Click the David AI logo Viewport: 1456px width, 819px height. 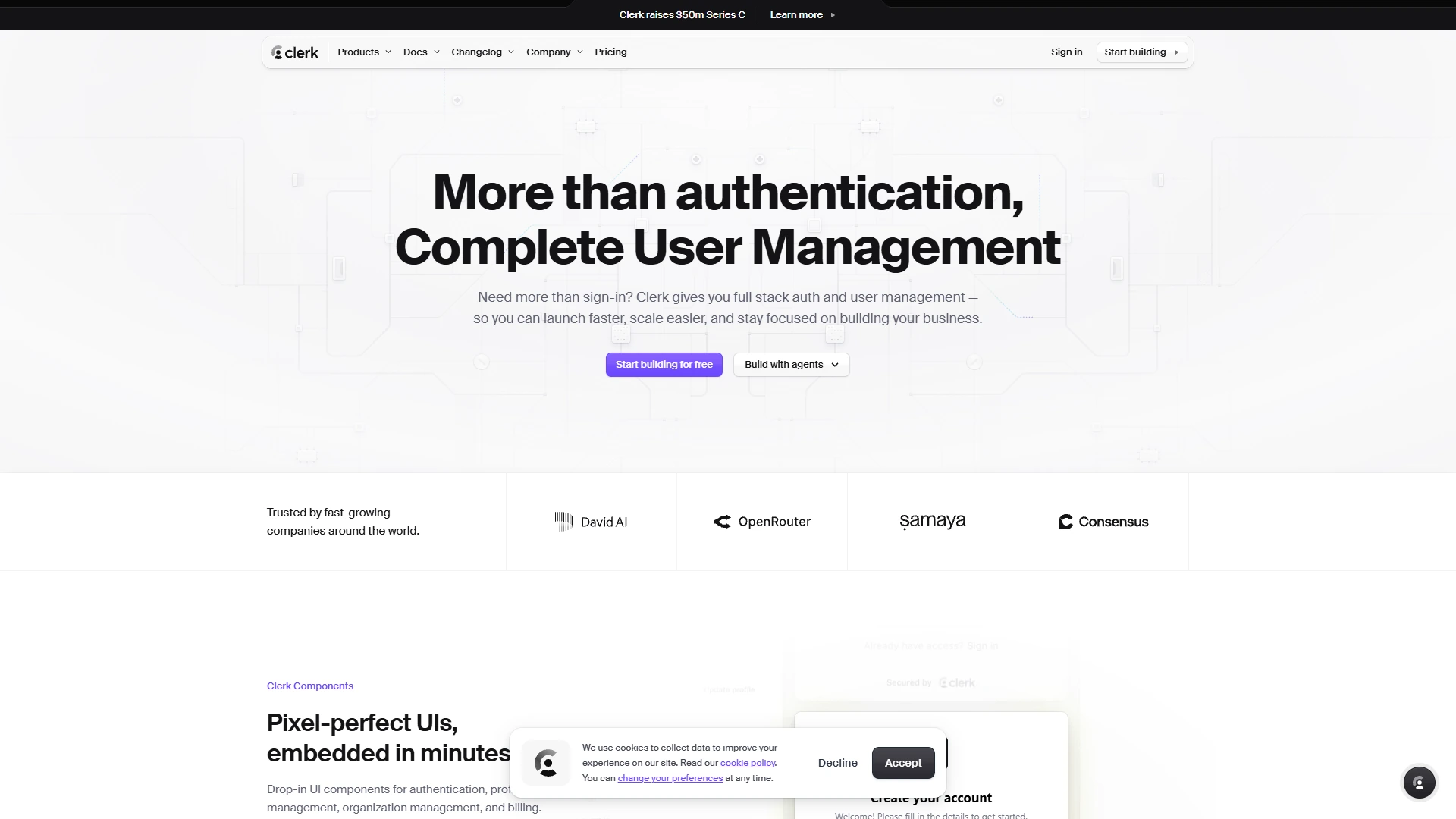[x=591, y=522]
